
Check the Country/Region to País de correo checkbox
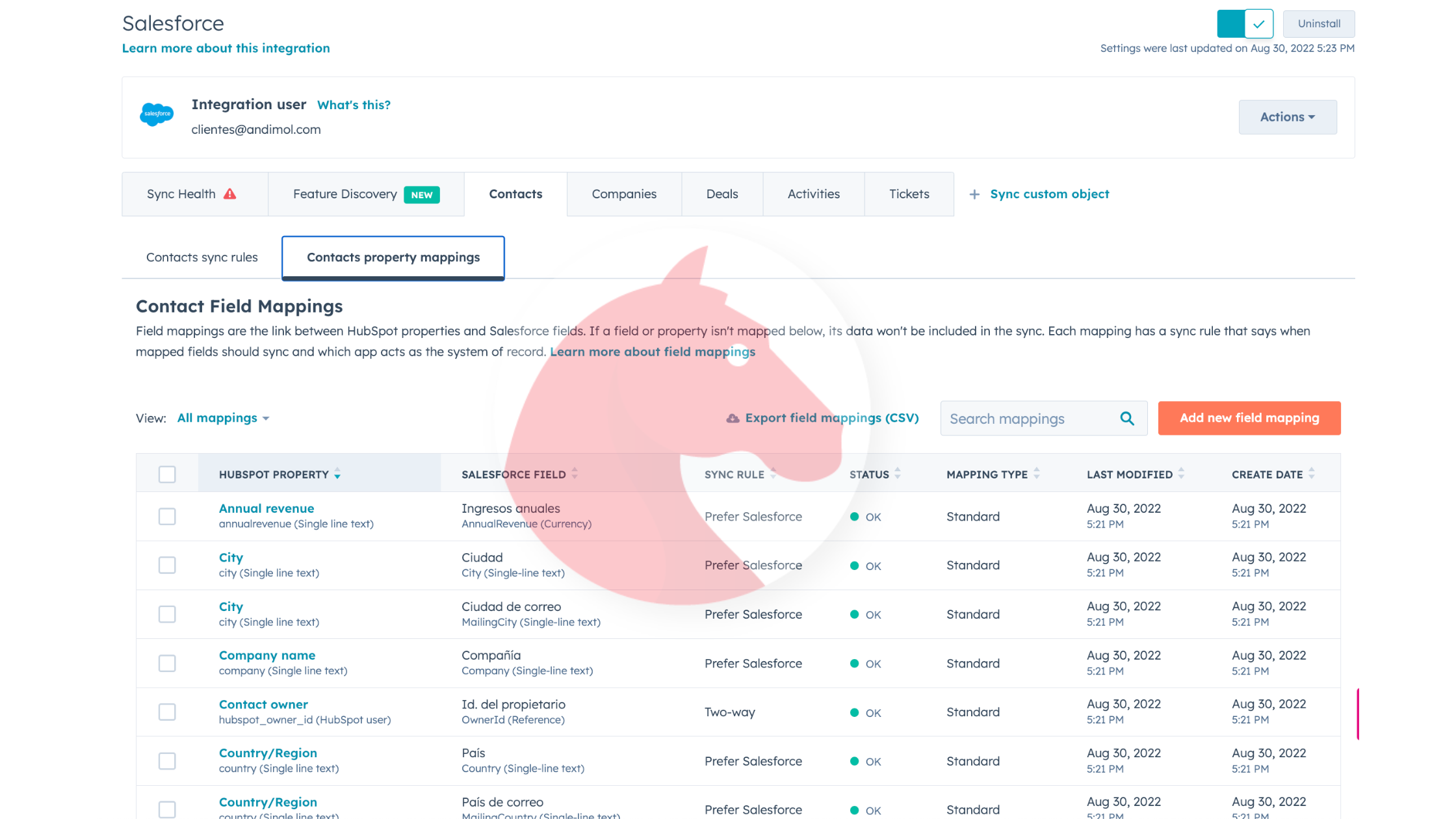pyautogui.click(x=167, y=810)
